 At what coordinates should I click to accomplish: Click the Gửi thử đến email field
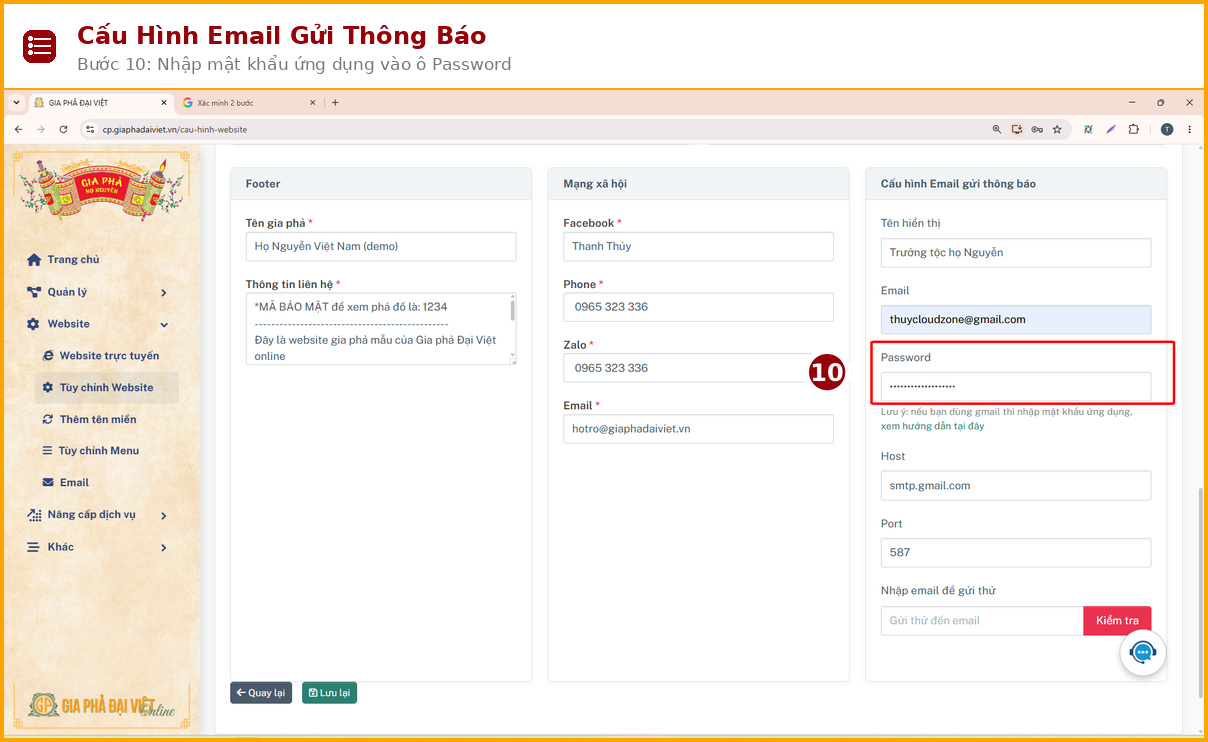point(982,621)
